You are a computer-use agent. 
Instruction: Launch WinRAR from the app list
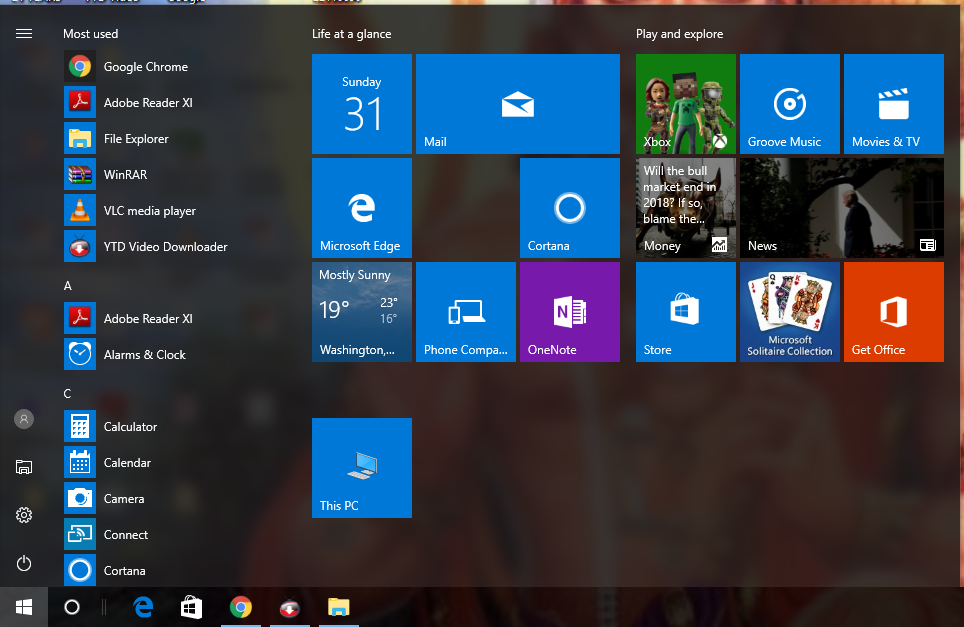[148, 174]
